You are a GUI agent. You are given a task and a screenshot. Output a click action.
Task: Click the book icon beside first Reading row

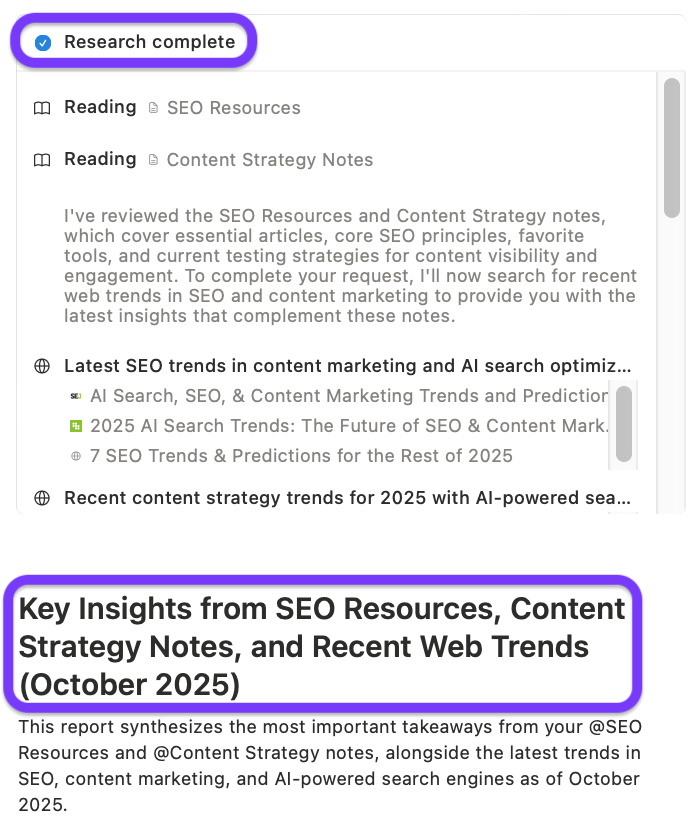pyautogui.click(x=41, y=108)
